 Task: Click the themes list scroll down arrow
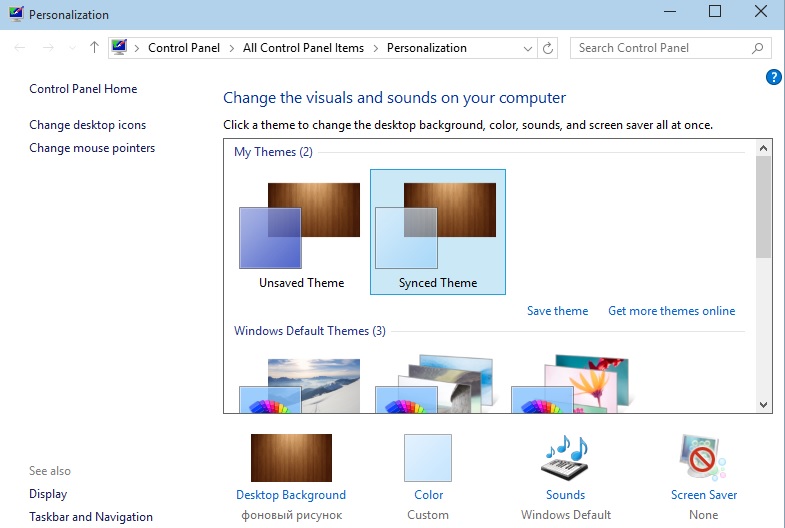[x=763, y=405]
